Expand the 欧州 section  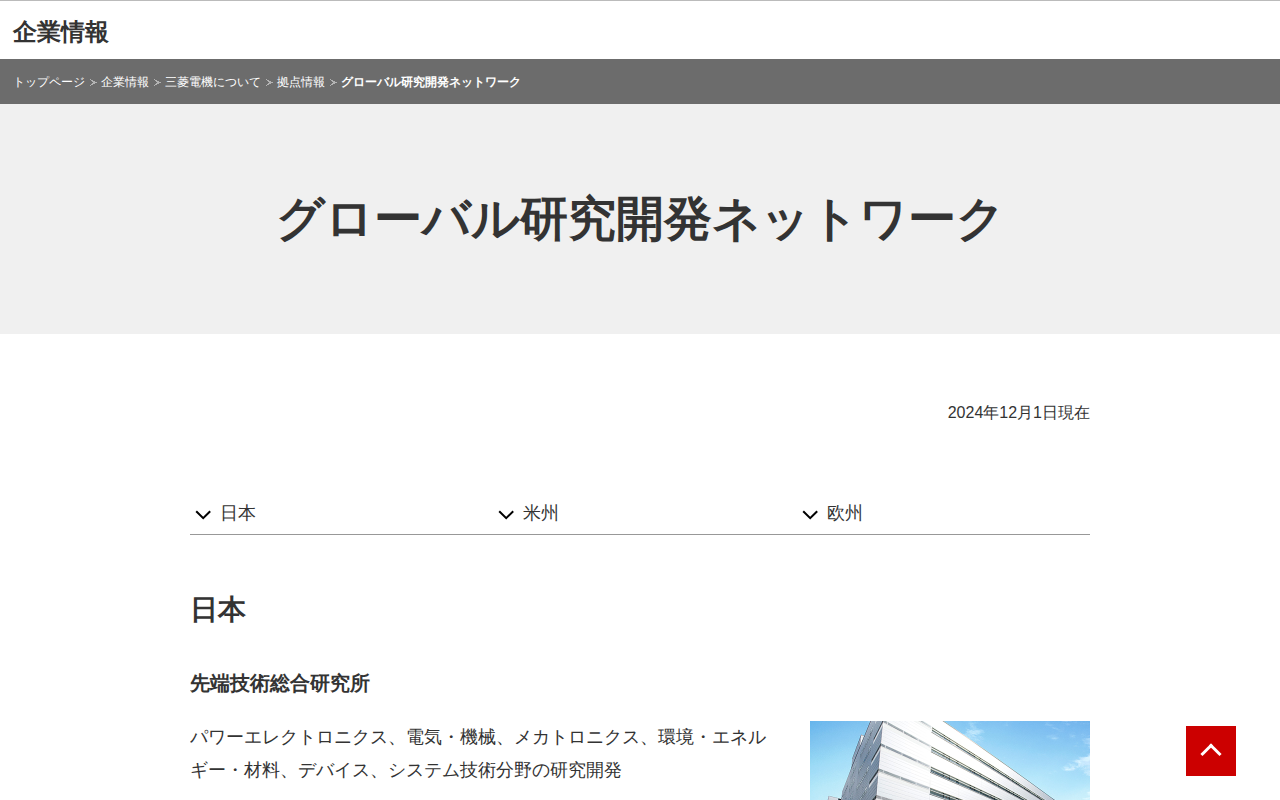(x=846, y=513)
